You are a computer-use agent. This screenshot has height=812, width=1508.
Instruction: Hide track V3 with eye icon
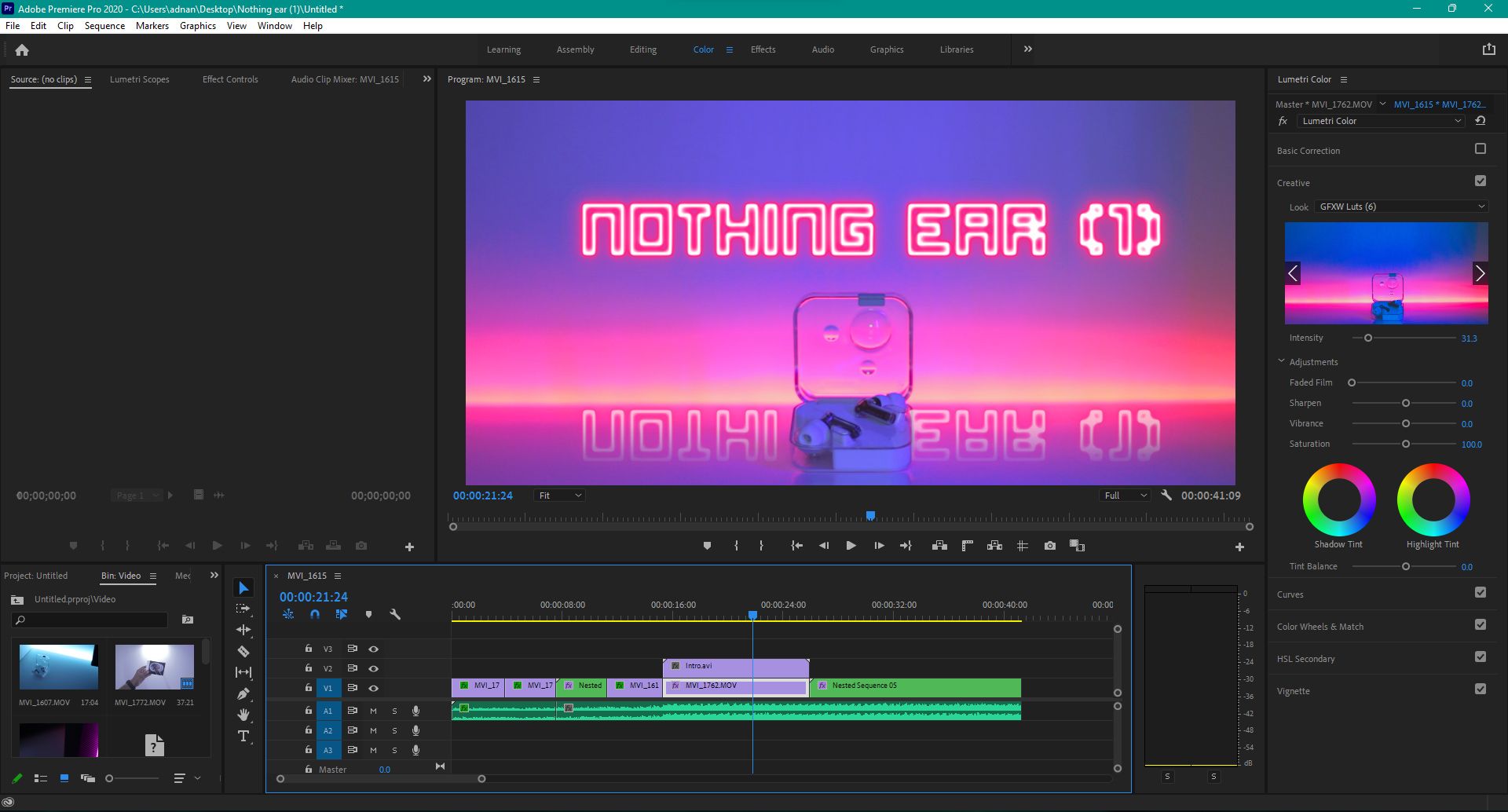[374, 649]
